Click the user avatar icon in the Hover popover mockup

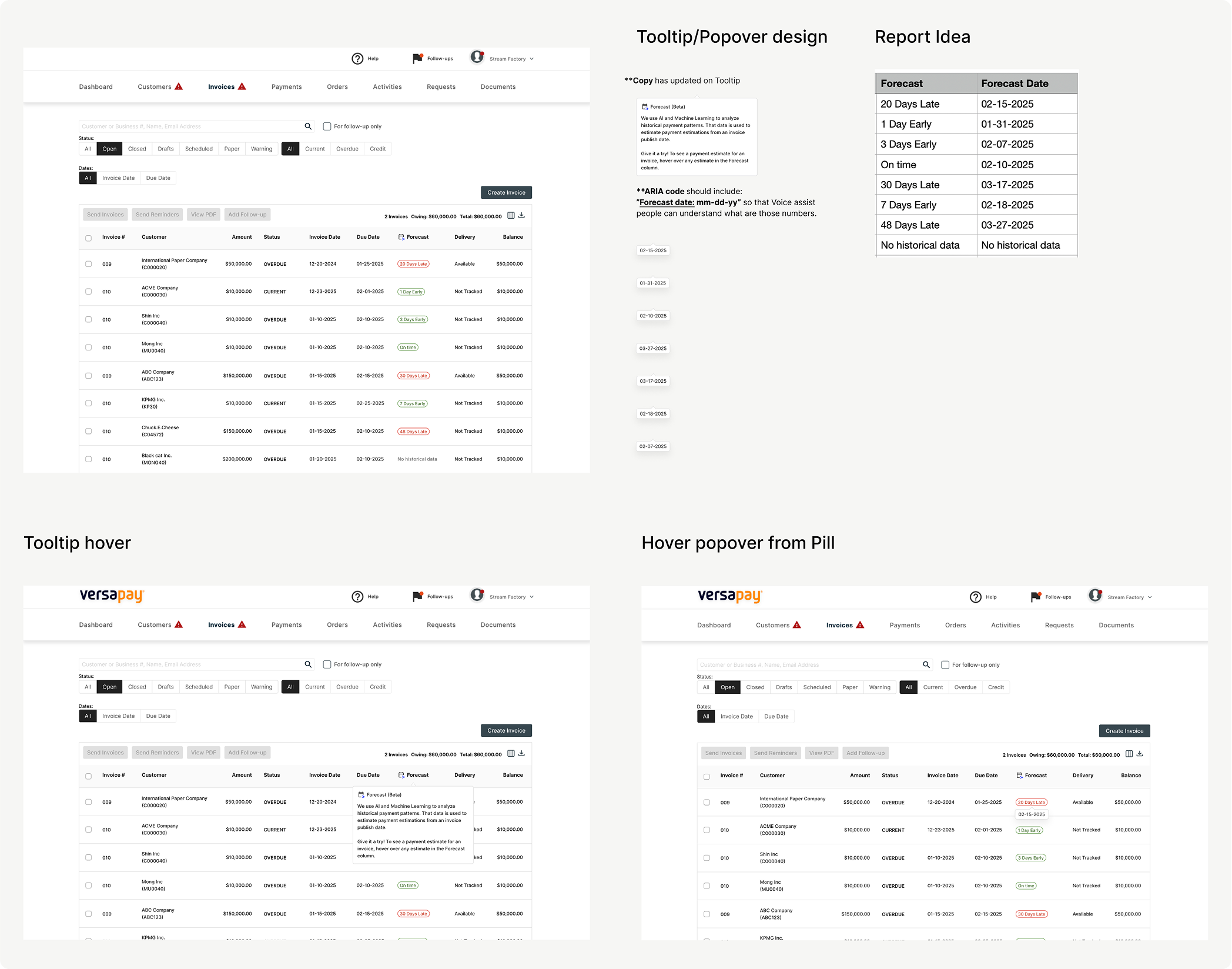point(1095,596)
